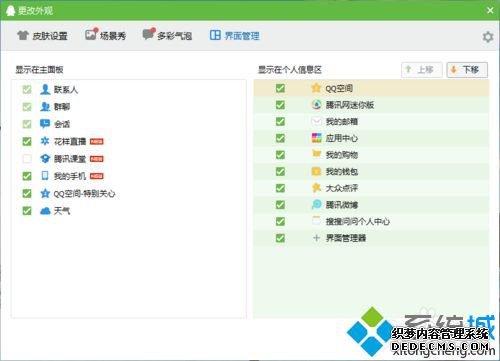Click the 群聊 group icon

click(x=45, y=107)
